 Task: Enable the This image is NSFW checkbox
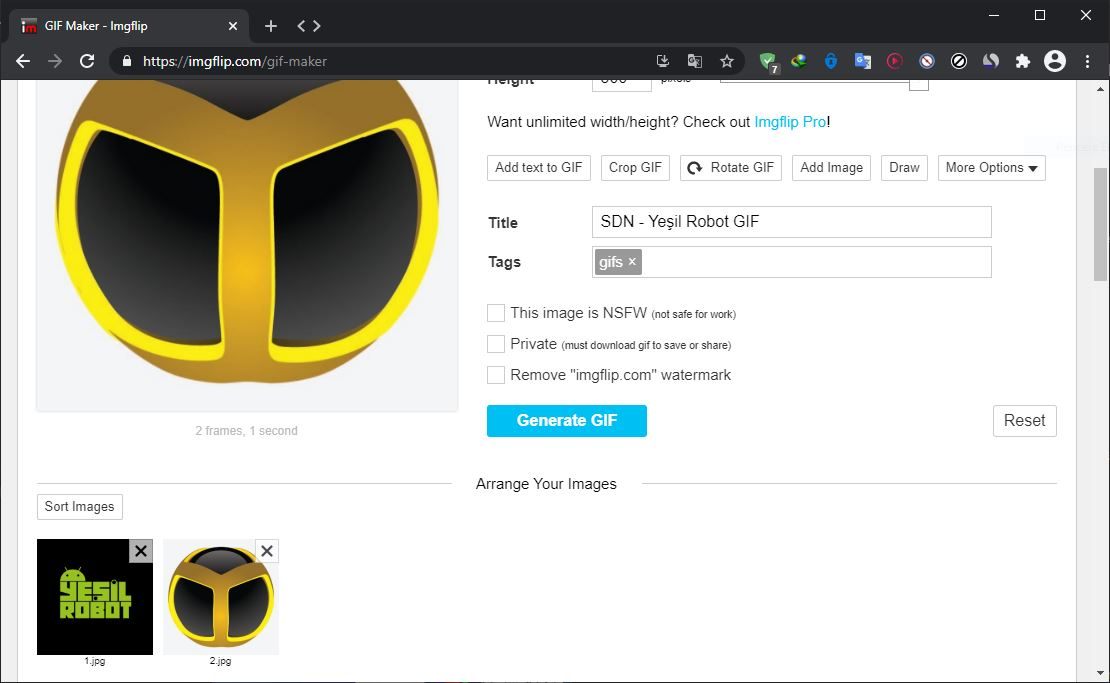[496, 313]
